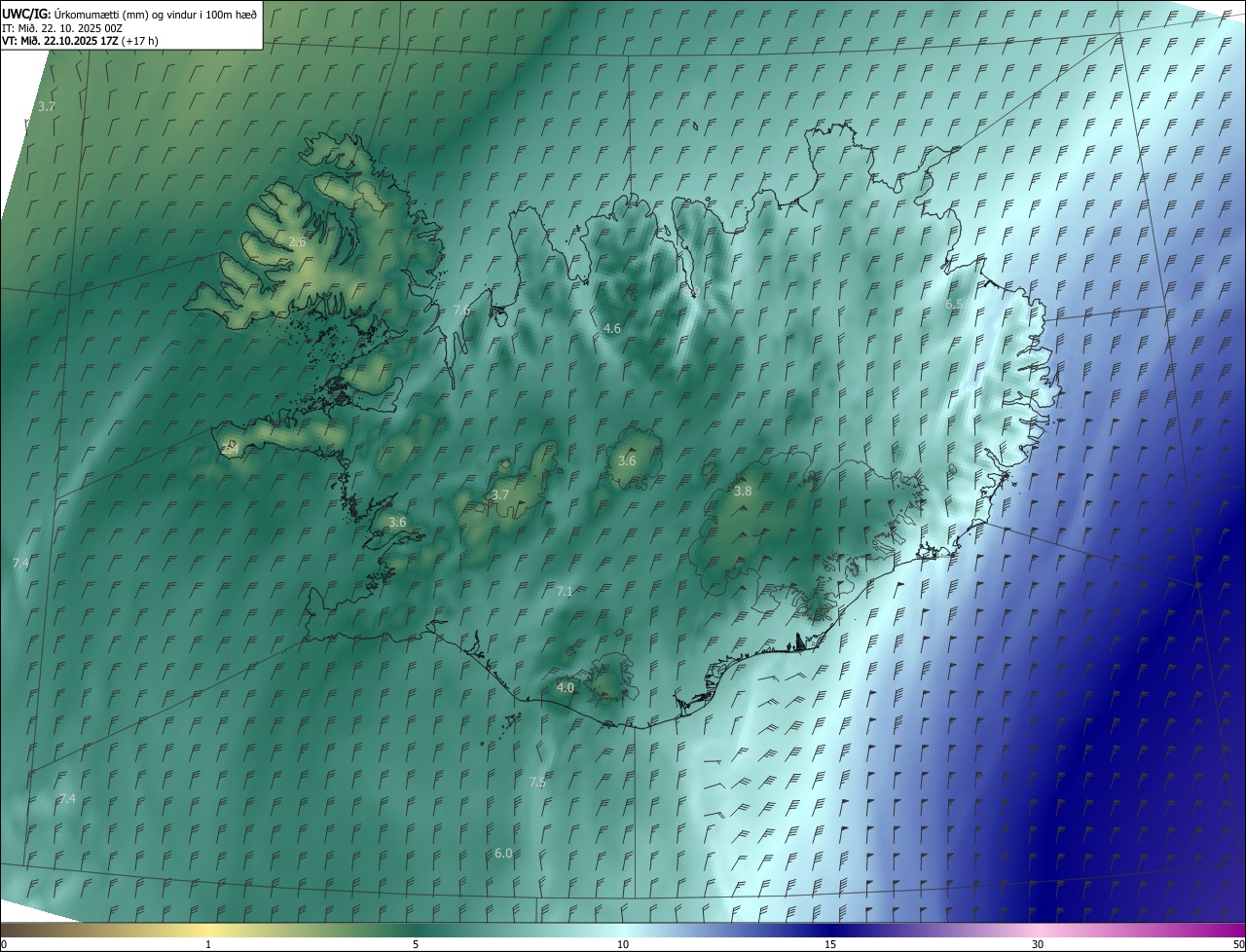Click the 3.7 value in the northwest ocean corner

pyautogui.click(x=47, y=106)
